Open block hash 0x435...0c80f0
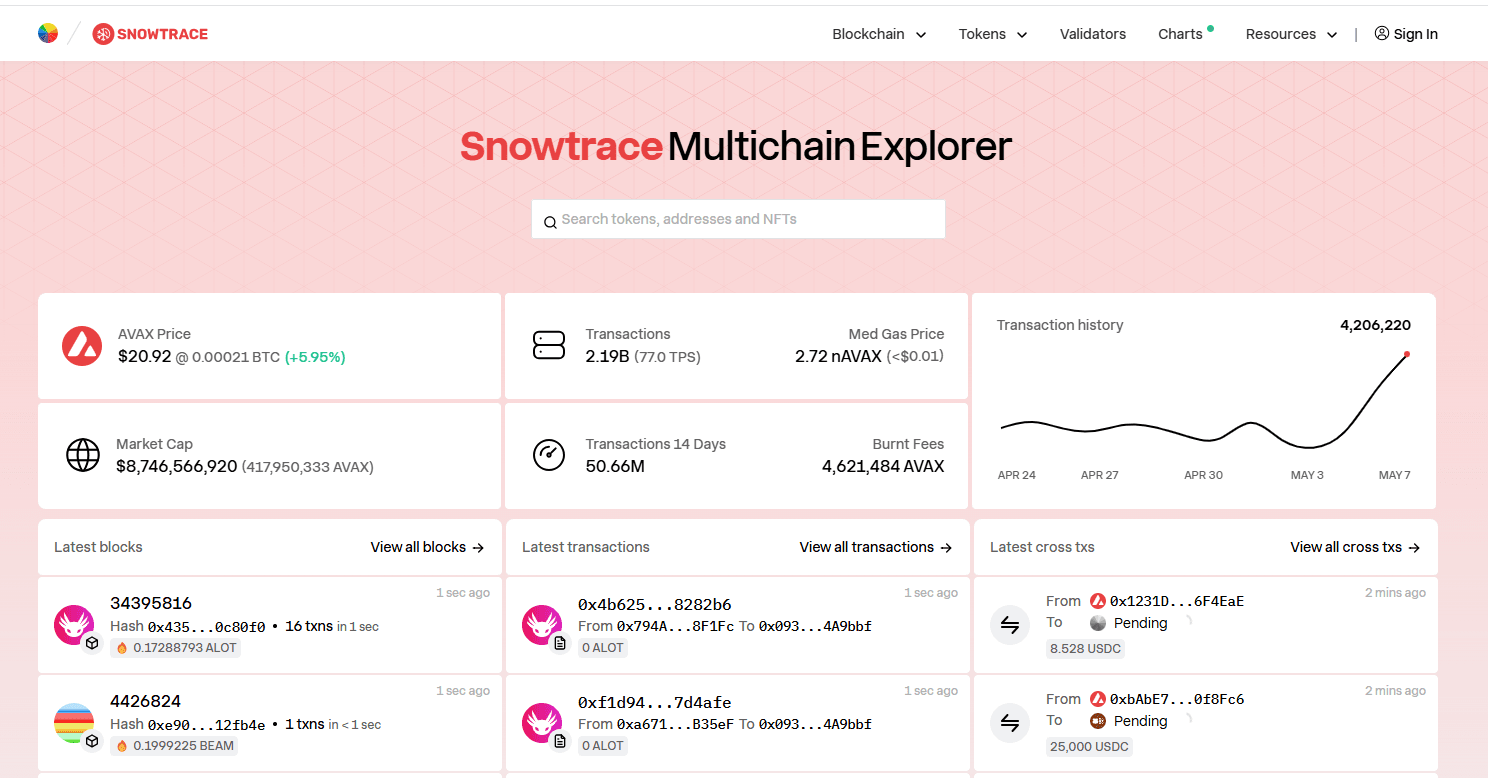Screen dimensions: 1488x778 [207, 627]
